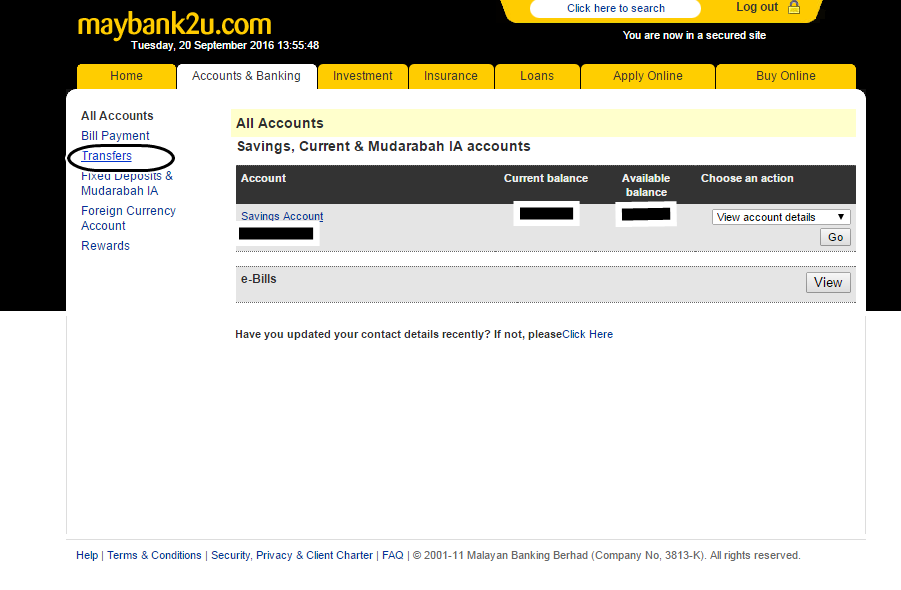
Task: Follow the Click Here contact details link
Action: click(x=587, y=334)
